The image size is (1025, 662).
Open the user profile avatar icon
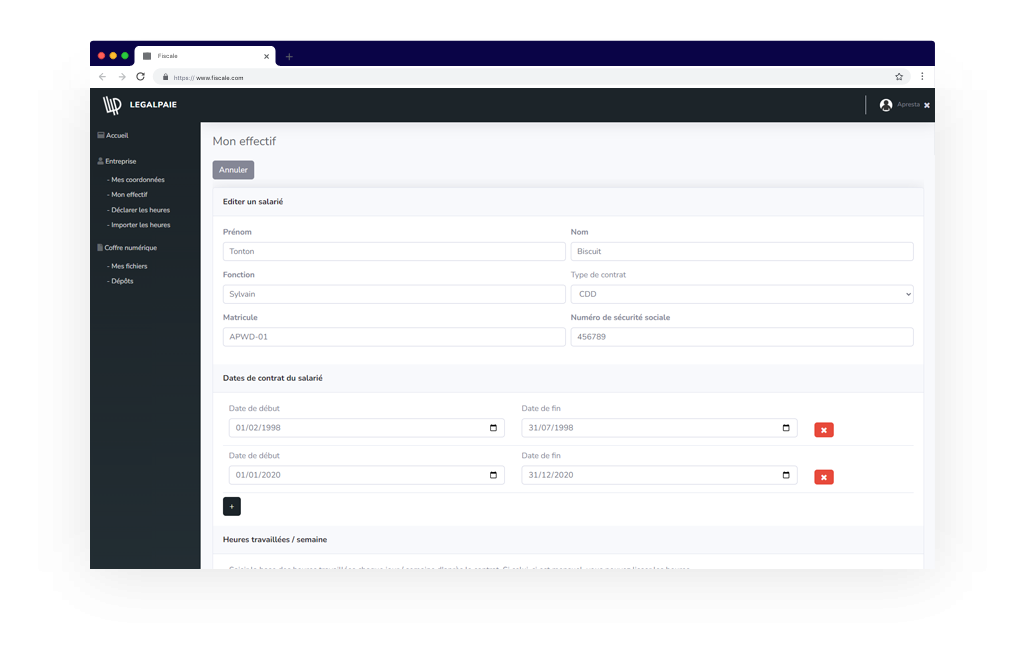pyautogui.click(x=885, y=105)
